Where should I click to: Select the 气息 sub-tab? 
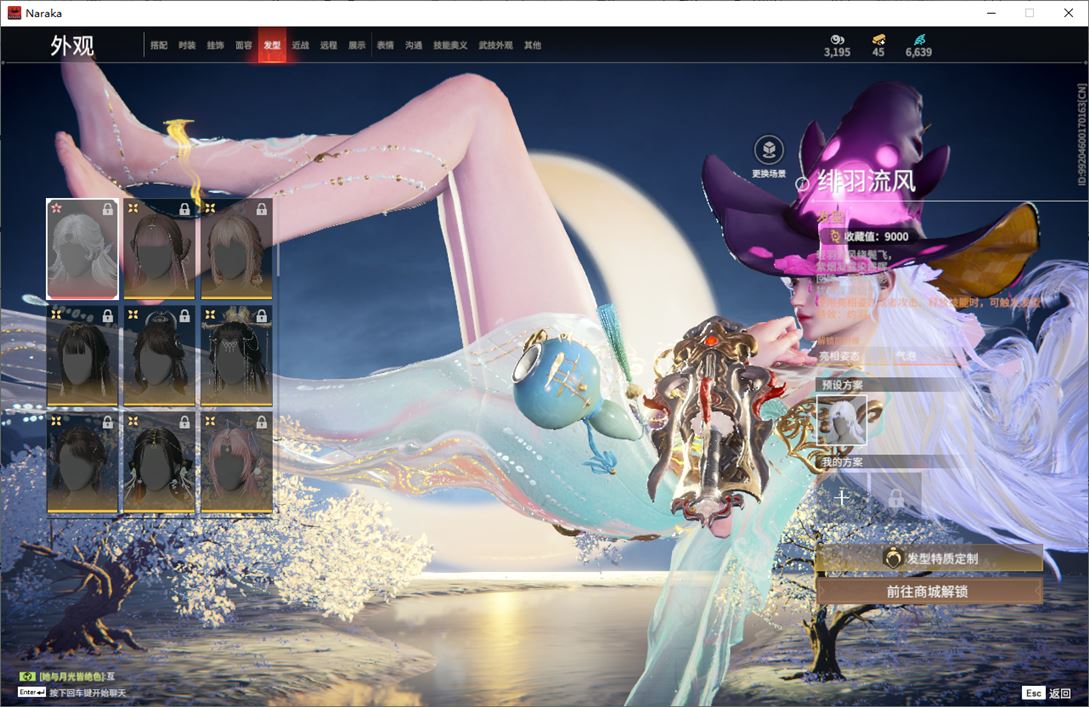[x=906, y=356]
